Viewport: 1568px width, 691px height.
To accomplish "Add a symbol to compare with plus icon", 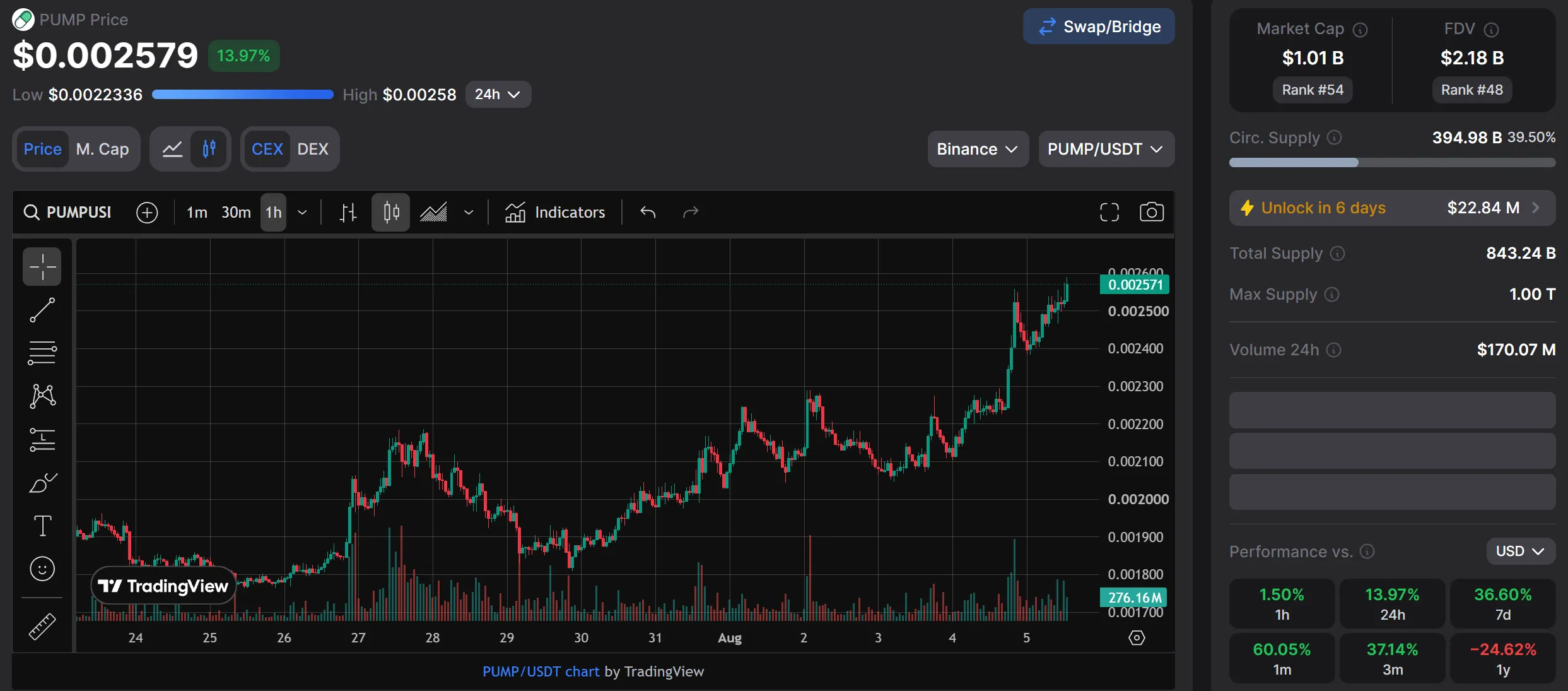I will [x=147, y=213].
